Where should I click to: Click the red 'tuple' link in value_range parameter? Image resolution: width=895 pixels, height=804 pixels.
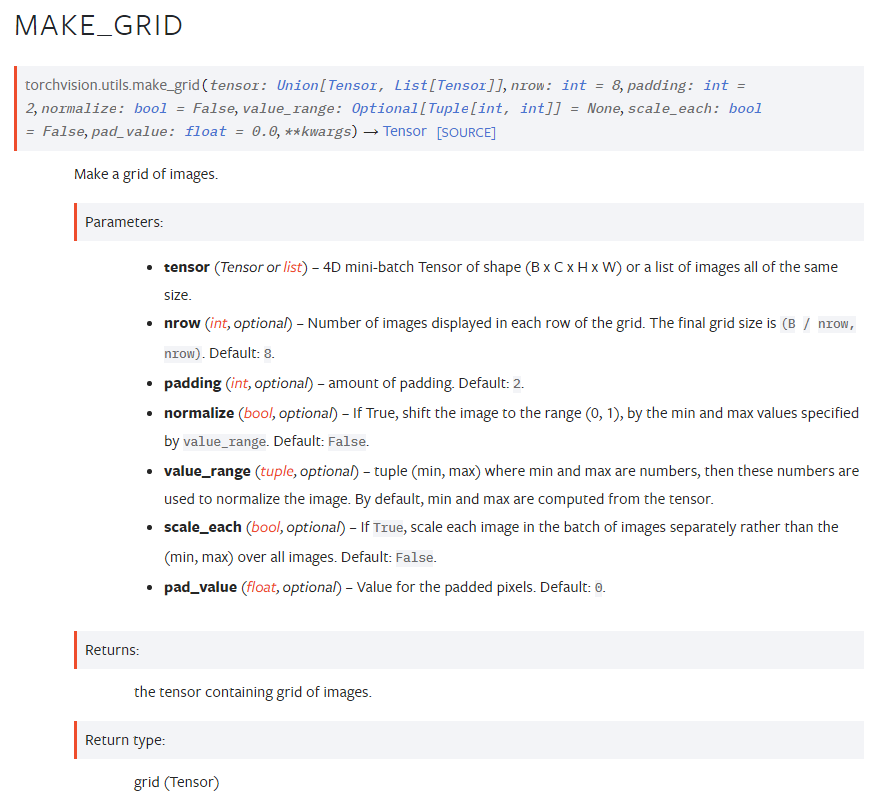tap(277, 471)
